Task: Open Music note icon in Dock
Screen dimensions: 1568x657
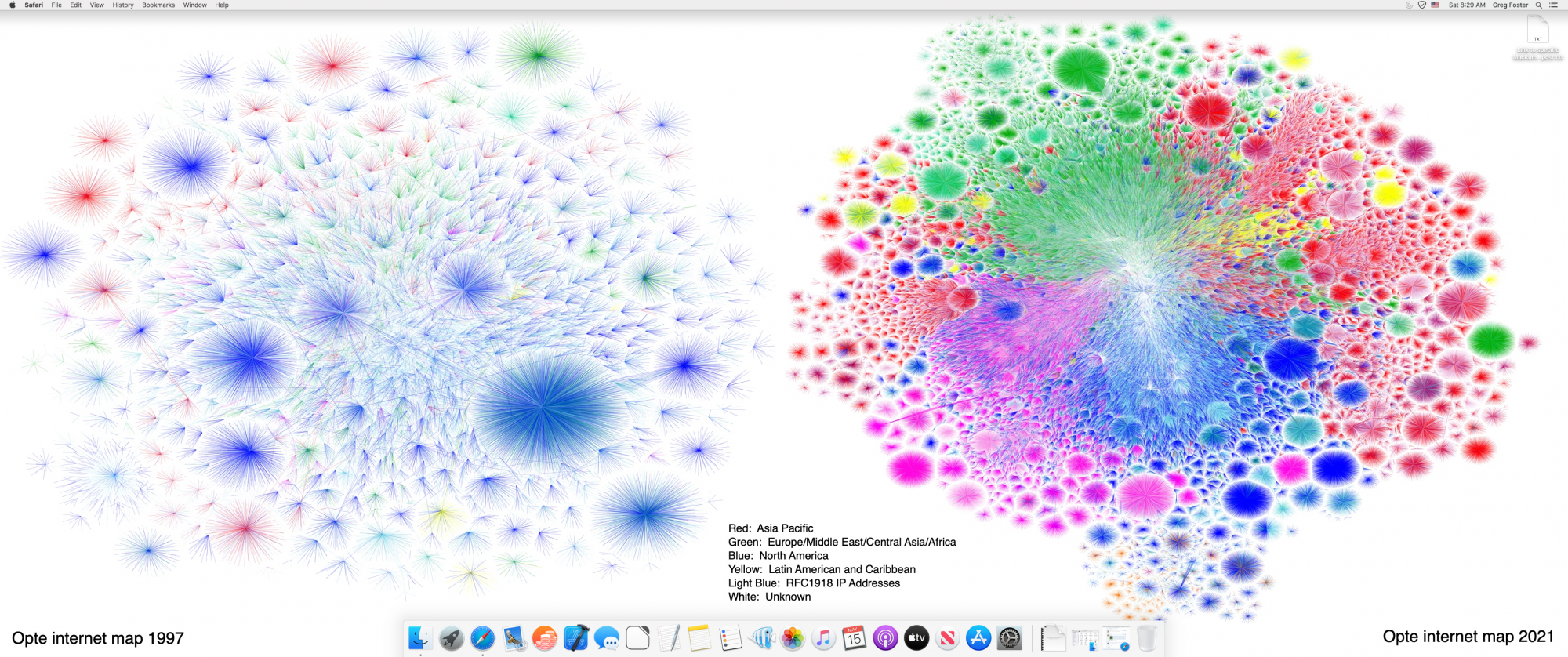Action: tap(823, 638)
